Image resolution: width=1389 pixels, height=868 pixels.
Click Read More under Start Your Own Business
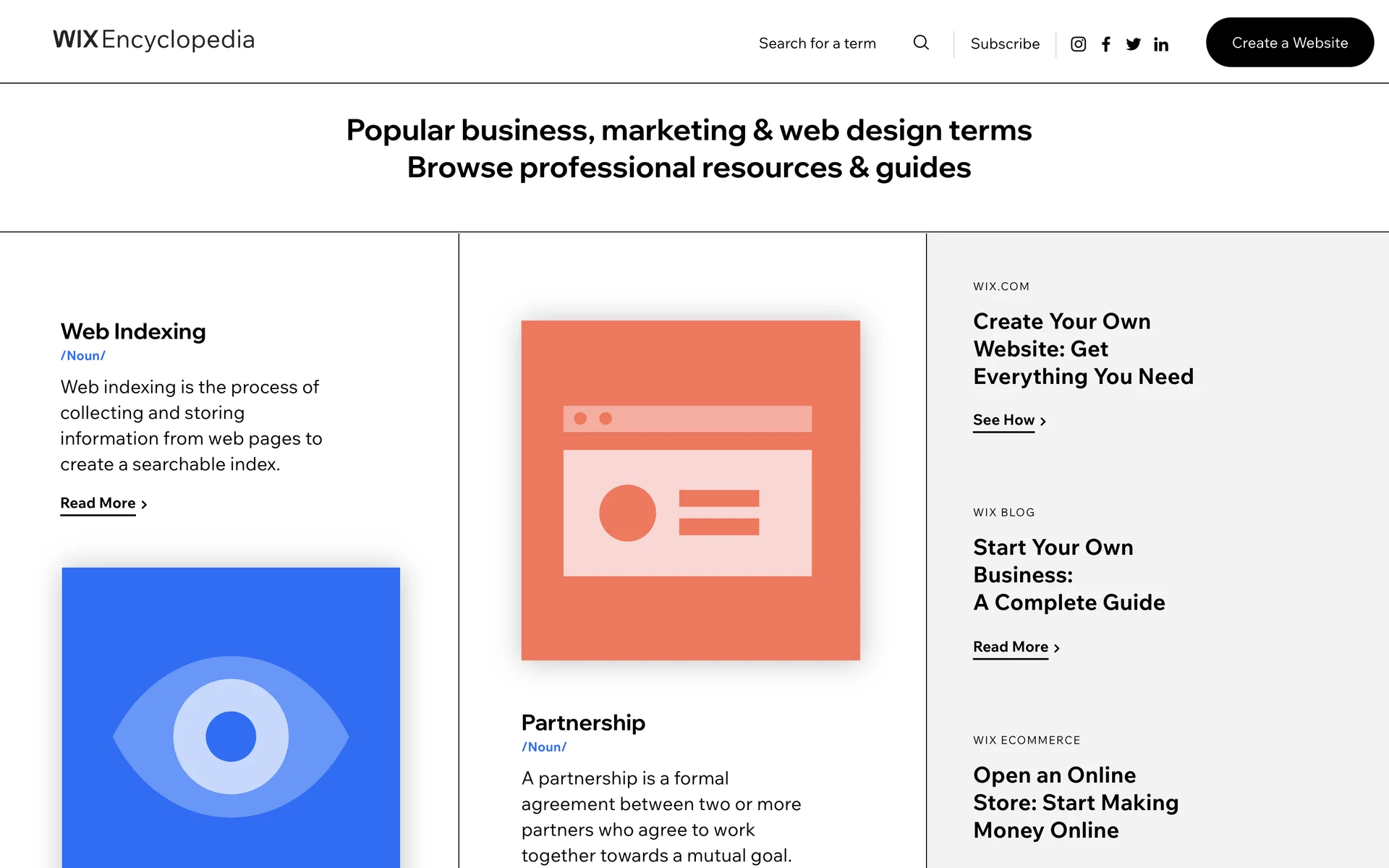(1010, 647)
